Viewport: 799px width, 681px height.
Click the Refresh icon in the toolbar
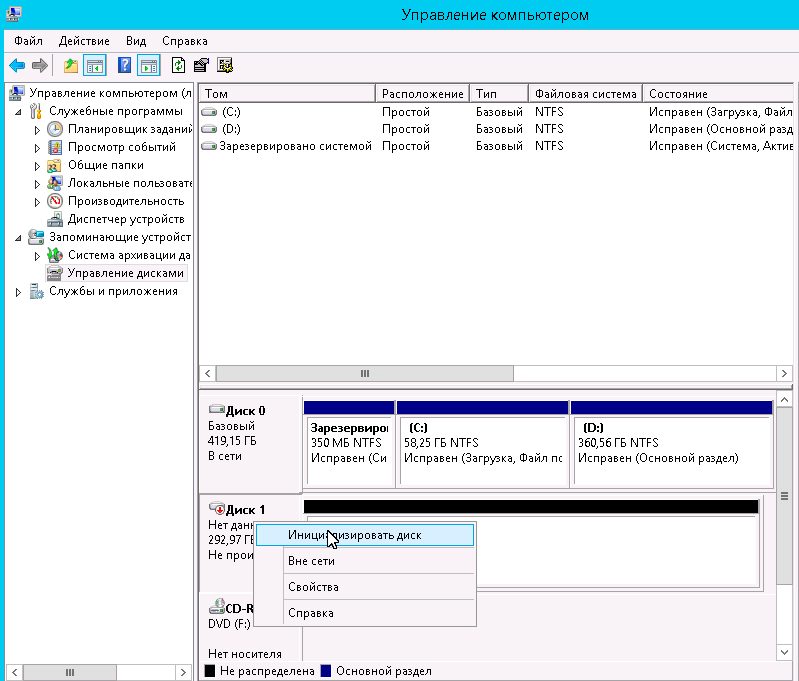point(178,66)
